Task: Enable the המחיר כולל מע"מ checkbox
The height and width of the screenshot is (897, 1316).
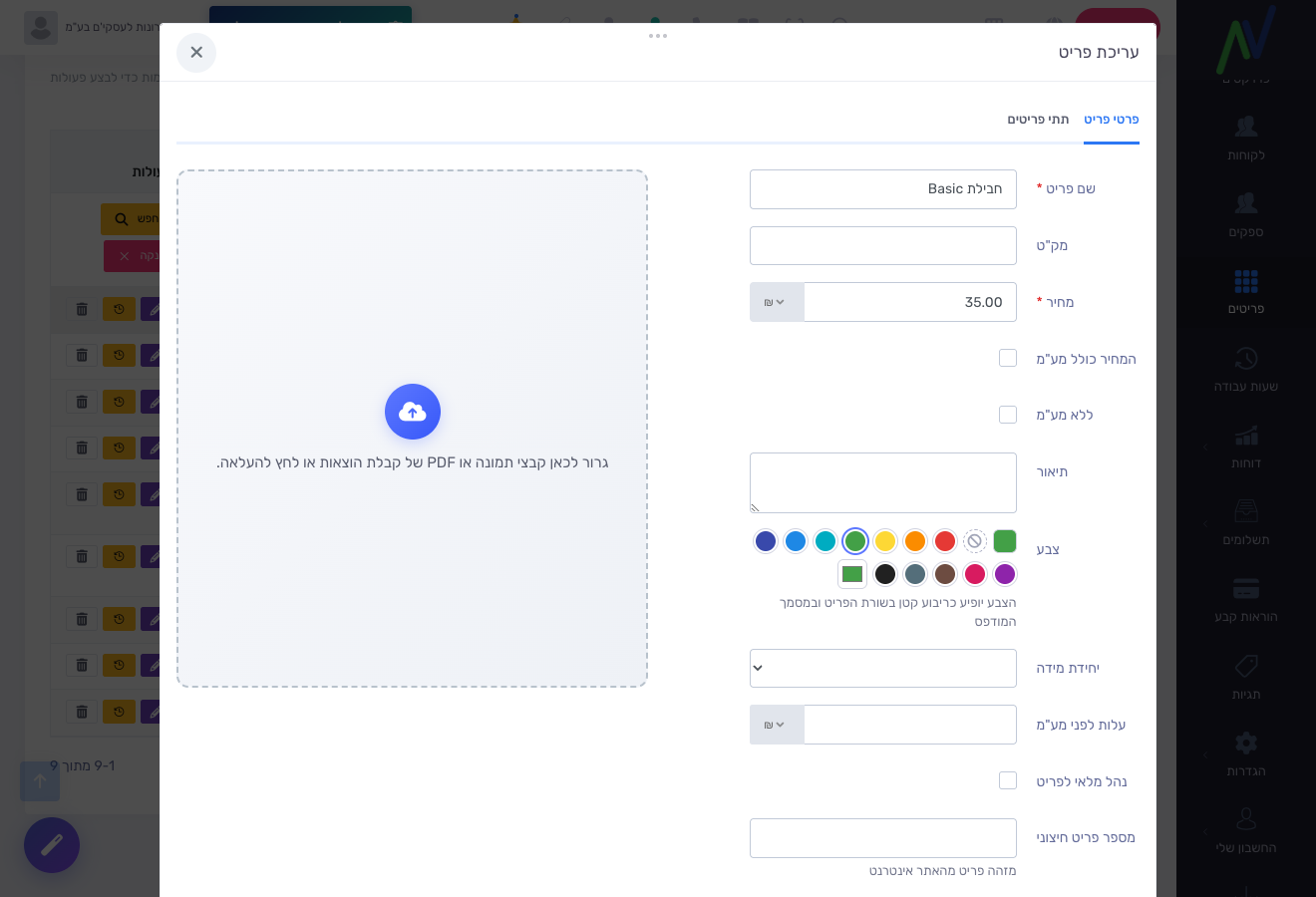Action: [1008, 358]
